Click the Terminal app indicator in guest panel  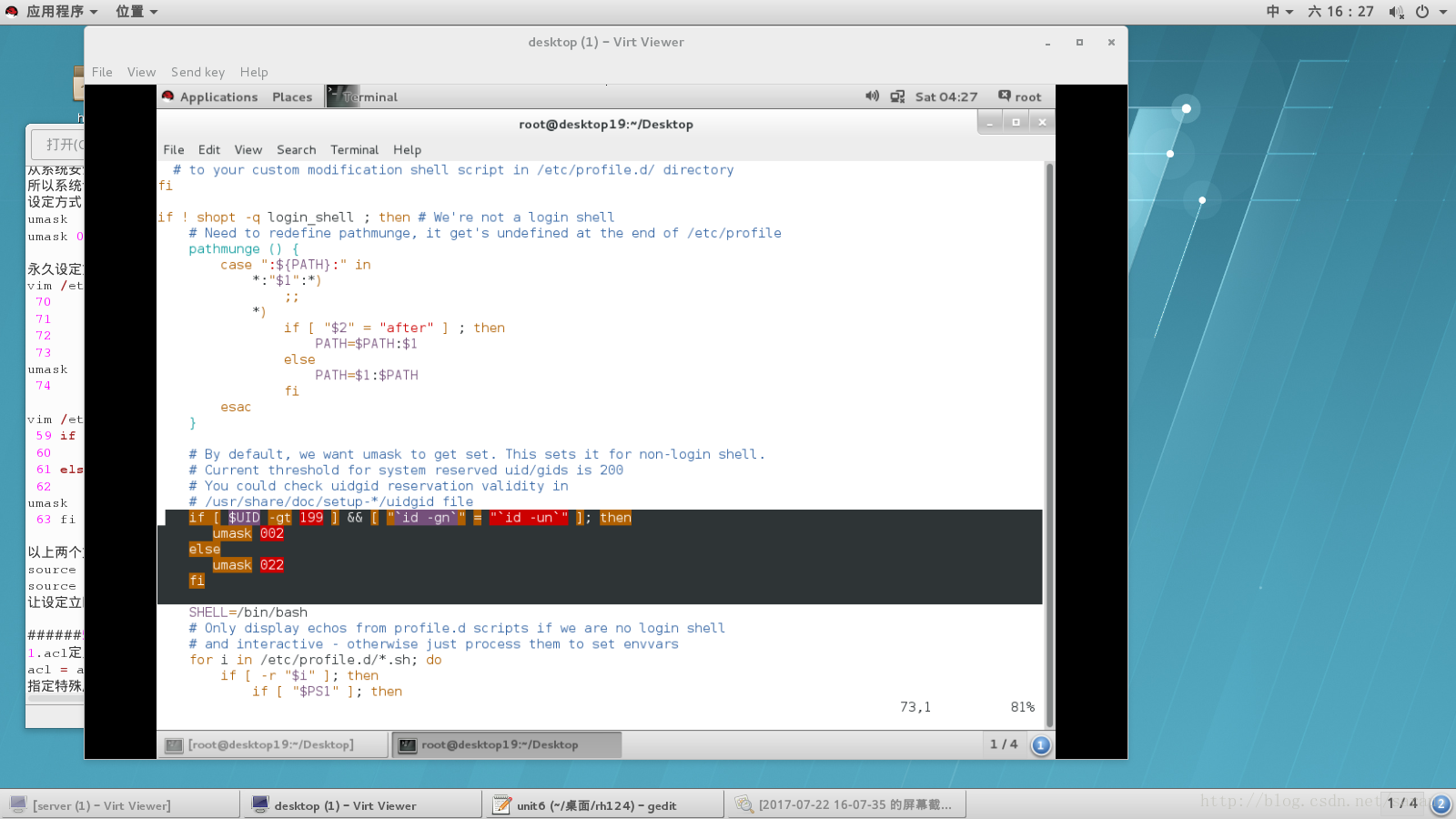363,96
